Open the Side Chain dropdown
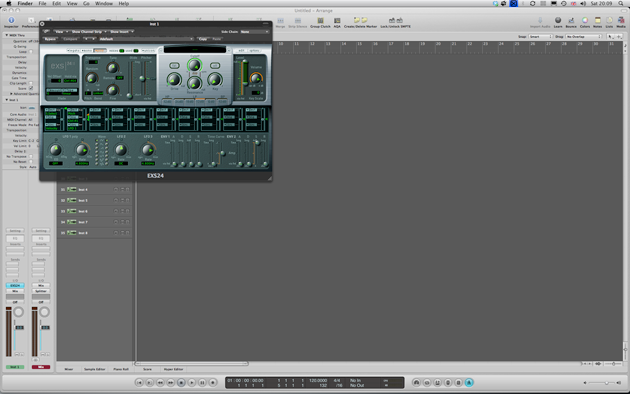 [254, 32]
